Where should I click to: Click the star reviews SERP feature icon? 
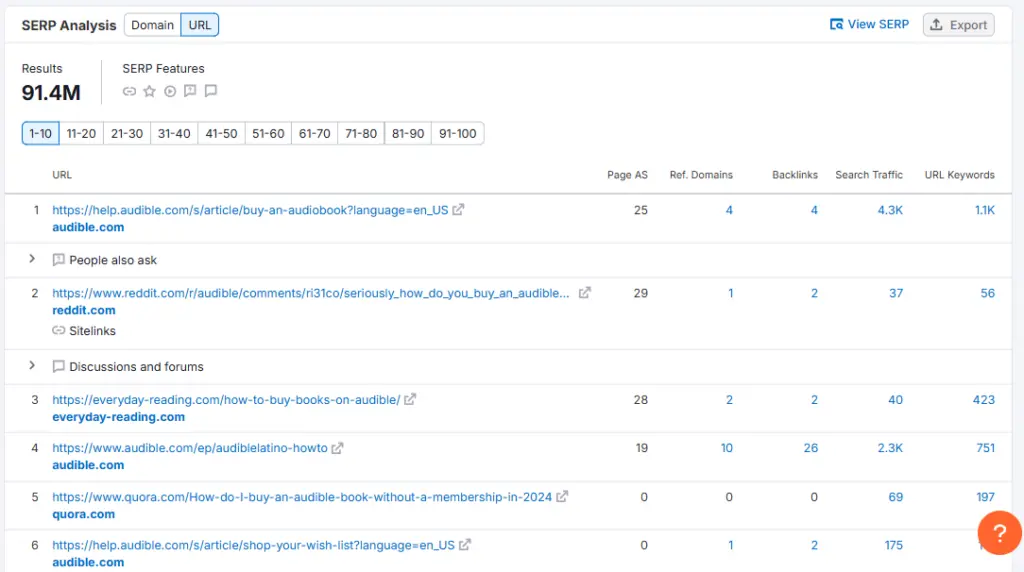(x=149, y=91)
